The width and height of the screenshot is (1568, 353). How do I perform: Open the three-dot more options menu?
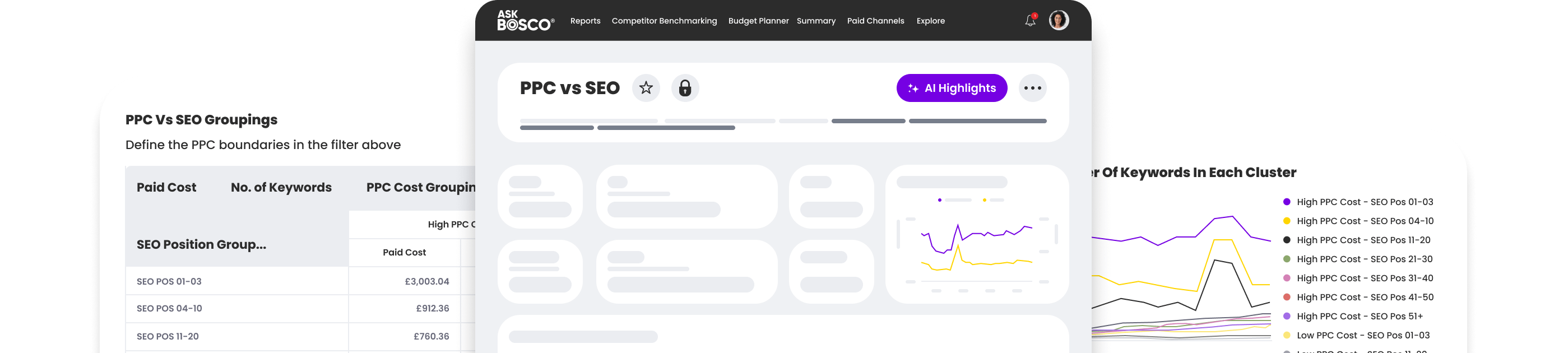click(x=1032, y=89)
